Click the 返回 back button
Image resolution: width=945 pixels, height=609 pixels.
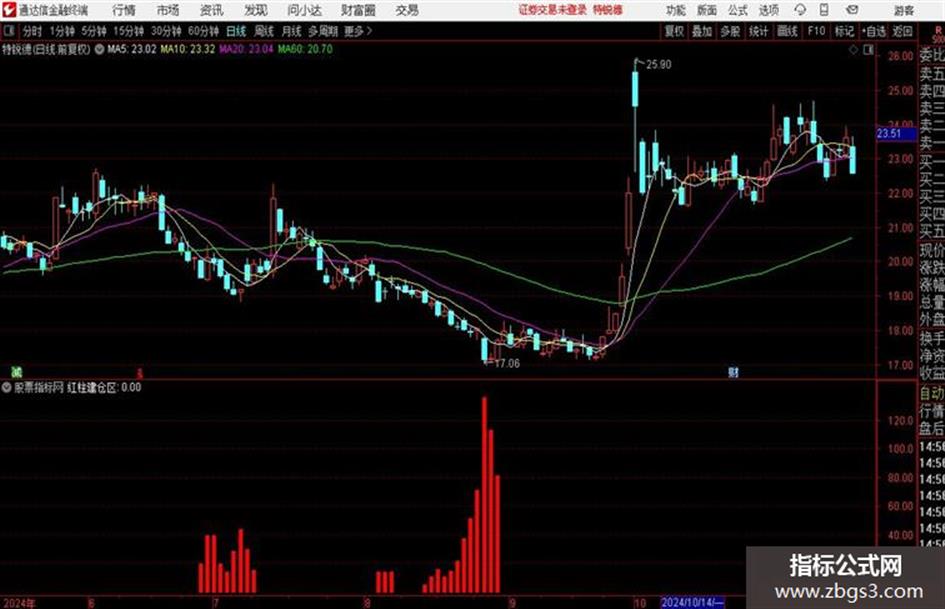902,31
